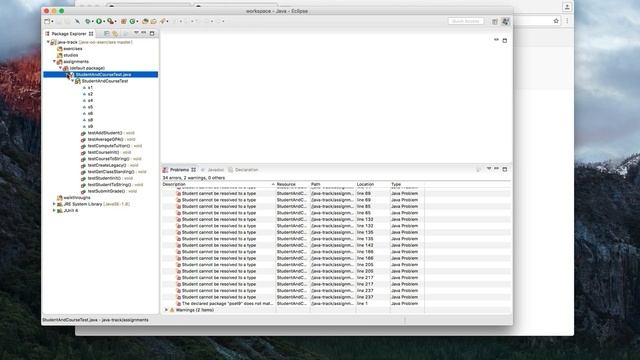Open Problems view menu triangle
The width and height of the screenshot is (640, 360).
click(489, 169)
